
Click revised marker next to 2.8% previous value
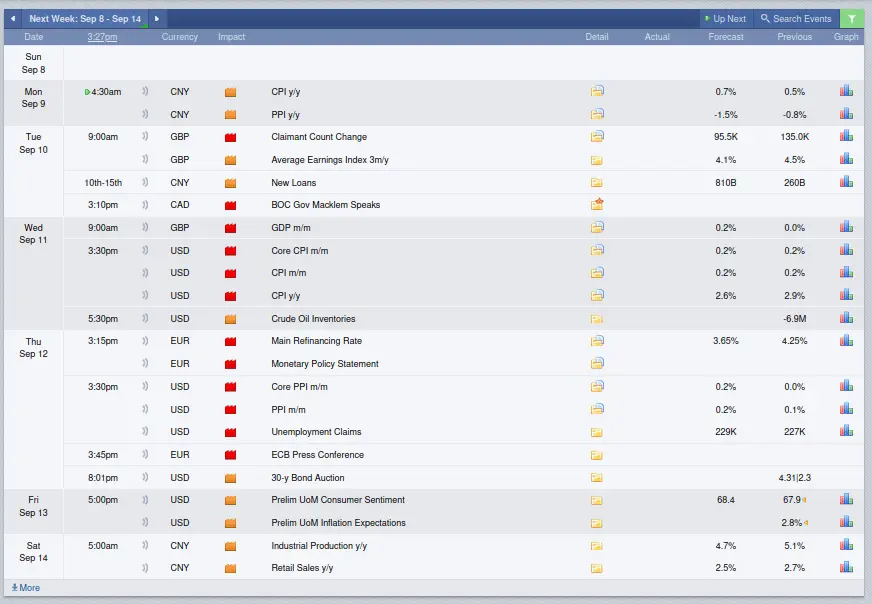(x=806, y=523)
